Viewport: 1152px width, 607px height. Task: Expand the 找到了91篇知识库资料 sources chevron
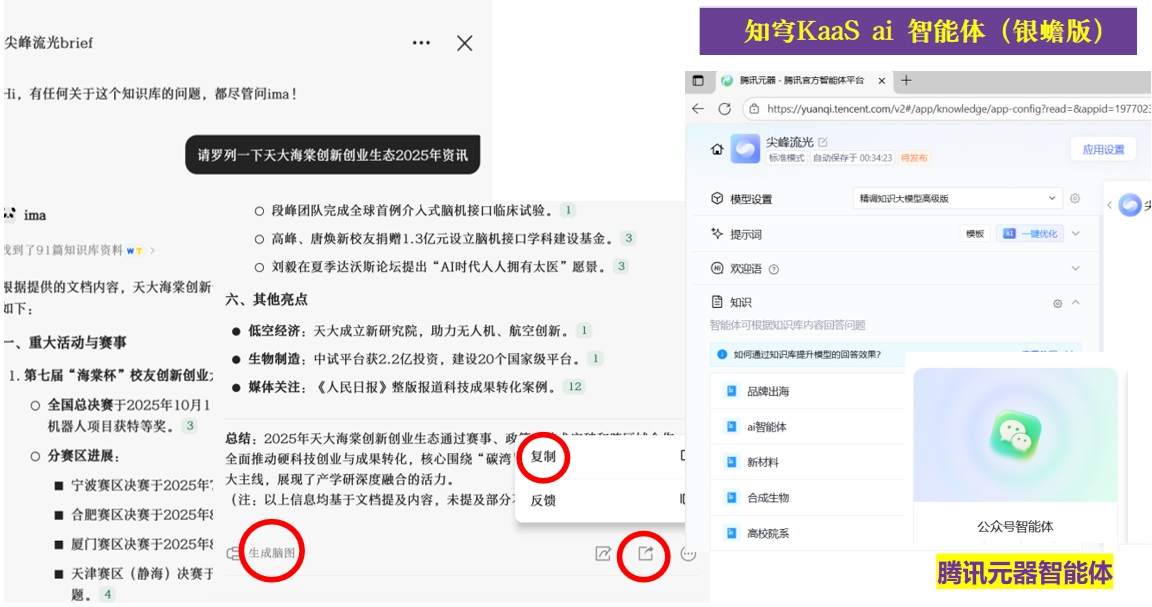pyautogui.click(x=152, y=251)
